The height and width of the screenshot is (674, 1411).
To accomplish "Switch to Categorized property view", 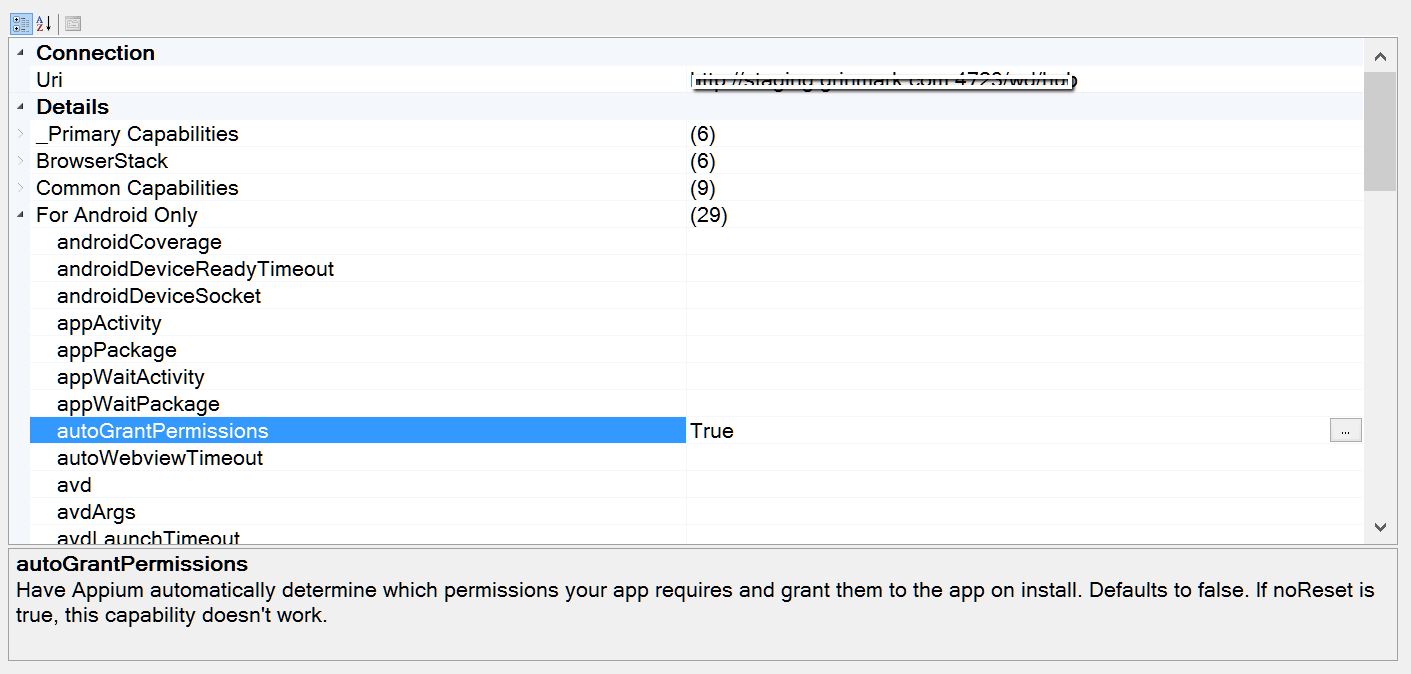I will (20, 23).
